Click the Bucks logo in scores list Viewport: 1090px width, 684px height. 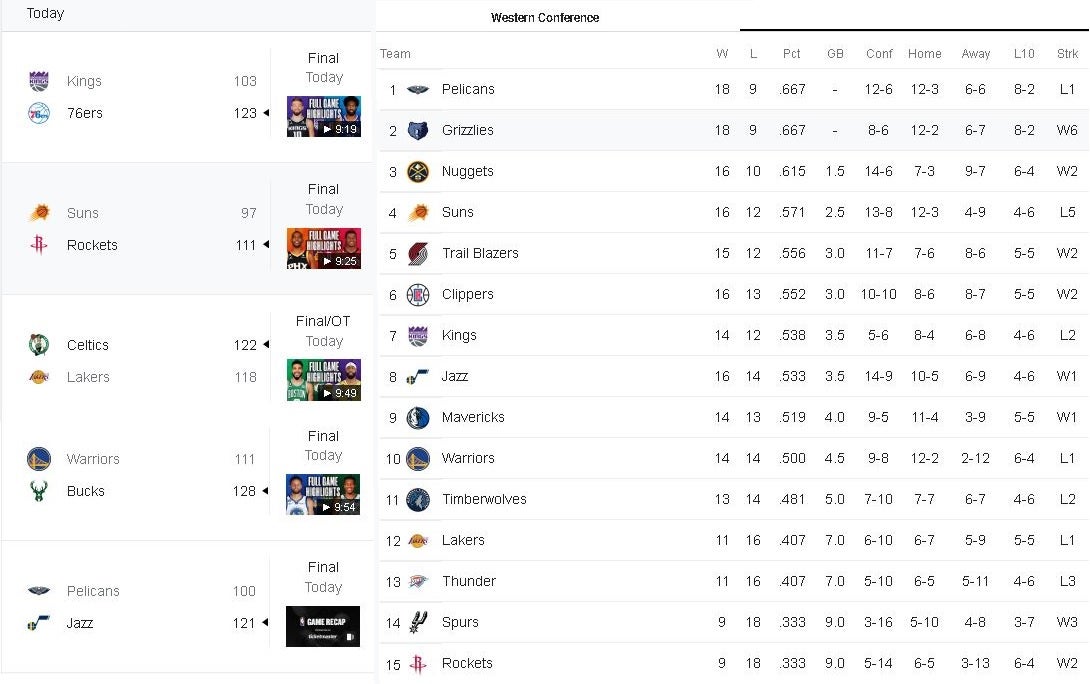coord(39,491)
